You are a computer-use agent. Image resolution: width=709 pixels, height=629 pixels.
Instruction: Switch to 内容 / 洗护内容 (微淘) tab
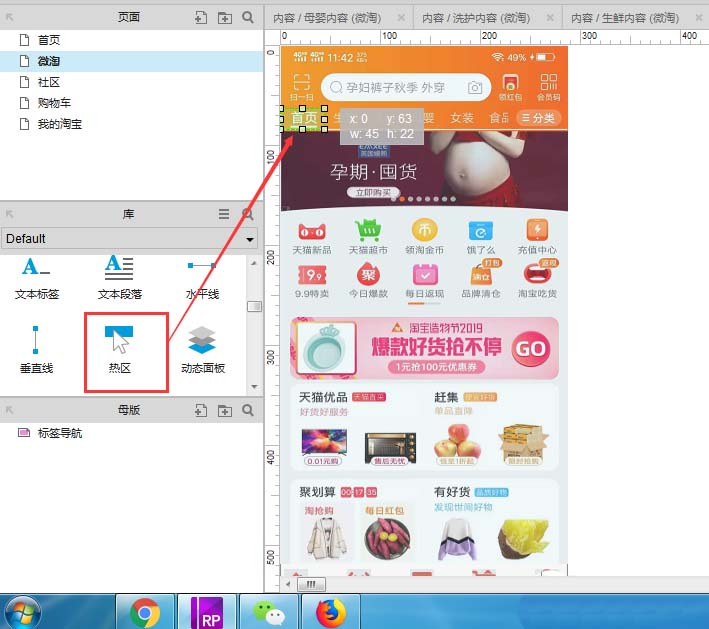coord(476,18)
